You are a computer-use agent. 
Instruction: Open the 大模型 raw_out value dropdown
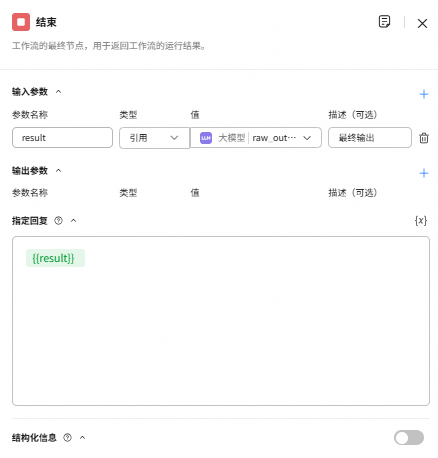256,138
